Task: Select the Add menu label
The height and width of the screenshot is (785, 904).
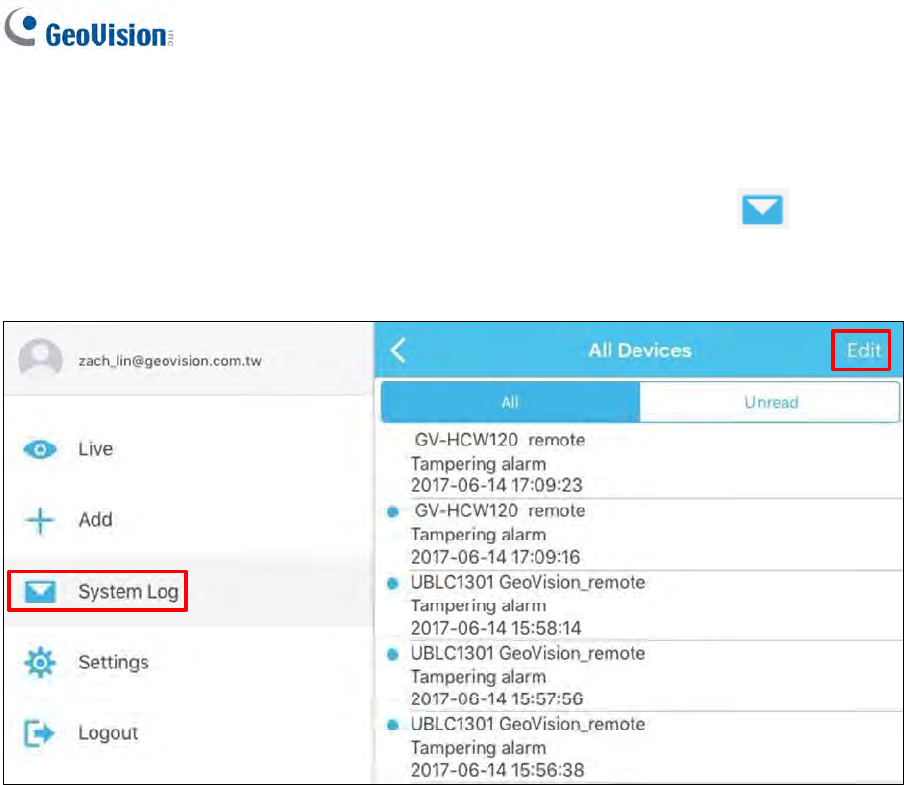Action: pos(96,520)
